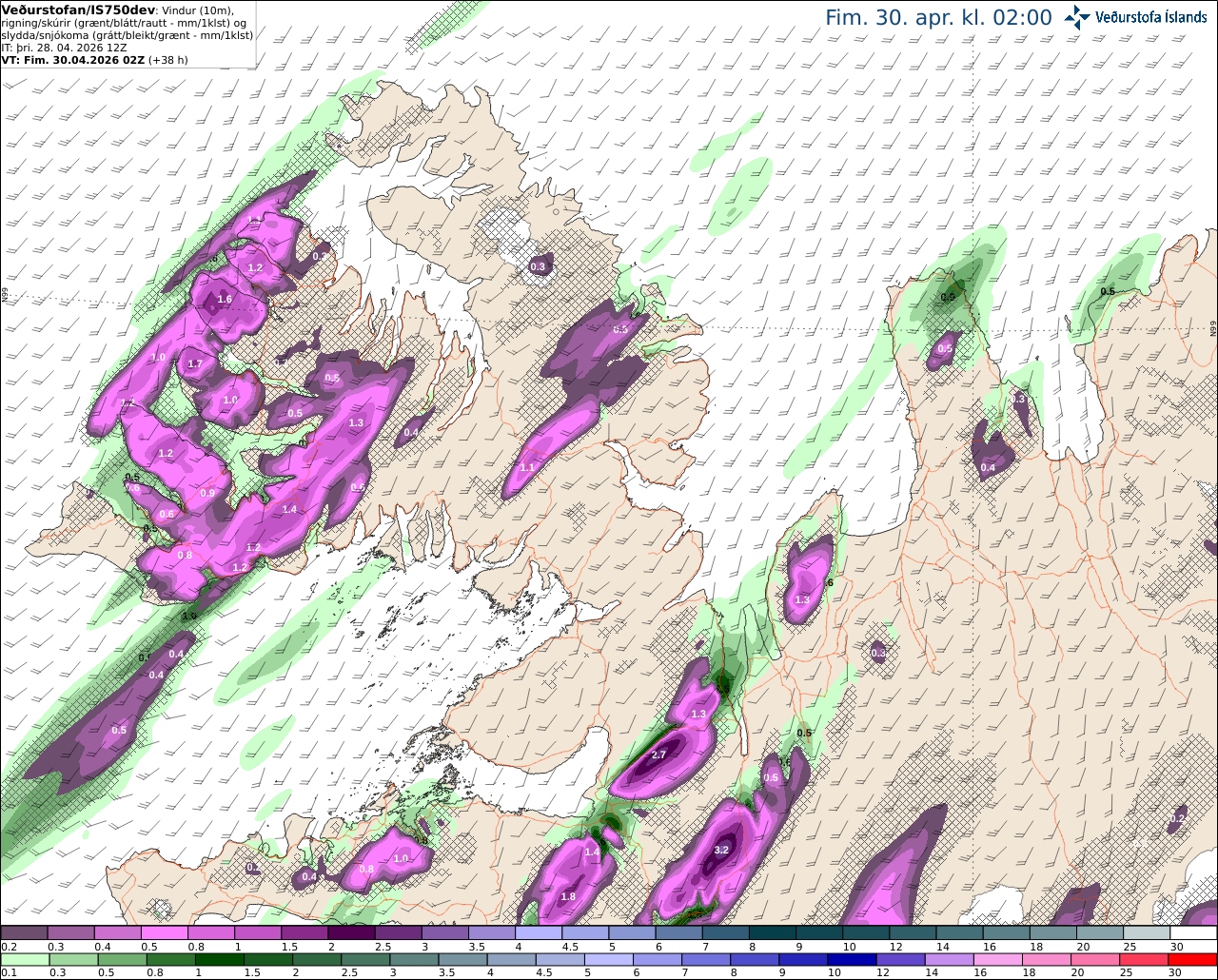Click the N99 marker on the left map edge
This screenshot has height=980, width=1218.
coord(4,297)
